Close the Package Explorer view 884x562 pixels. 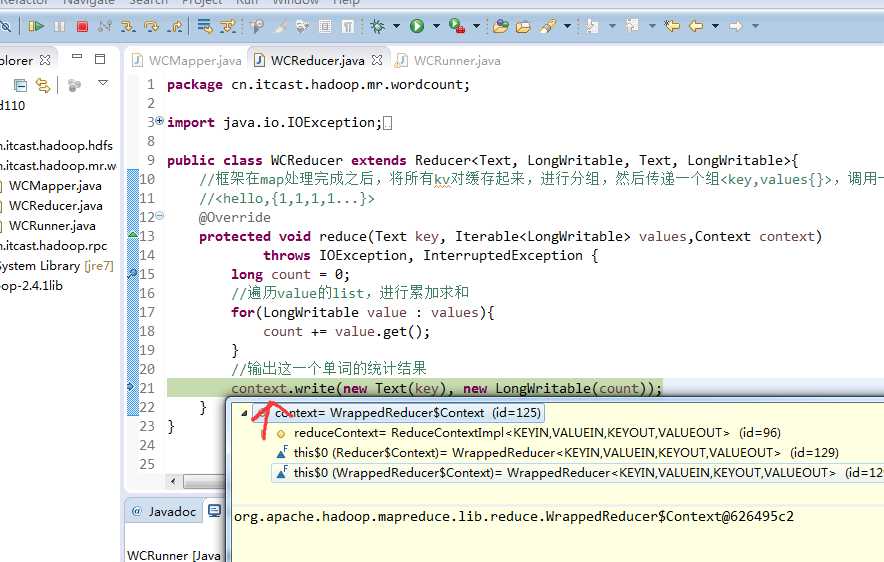(45, 60)
